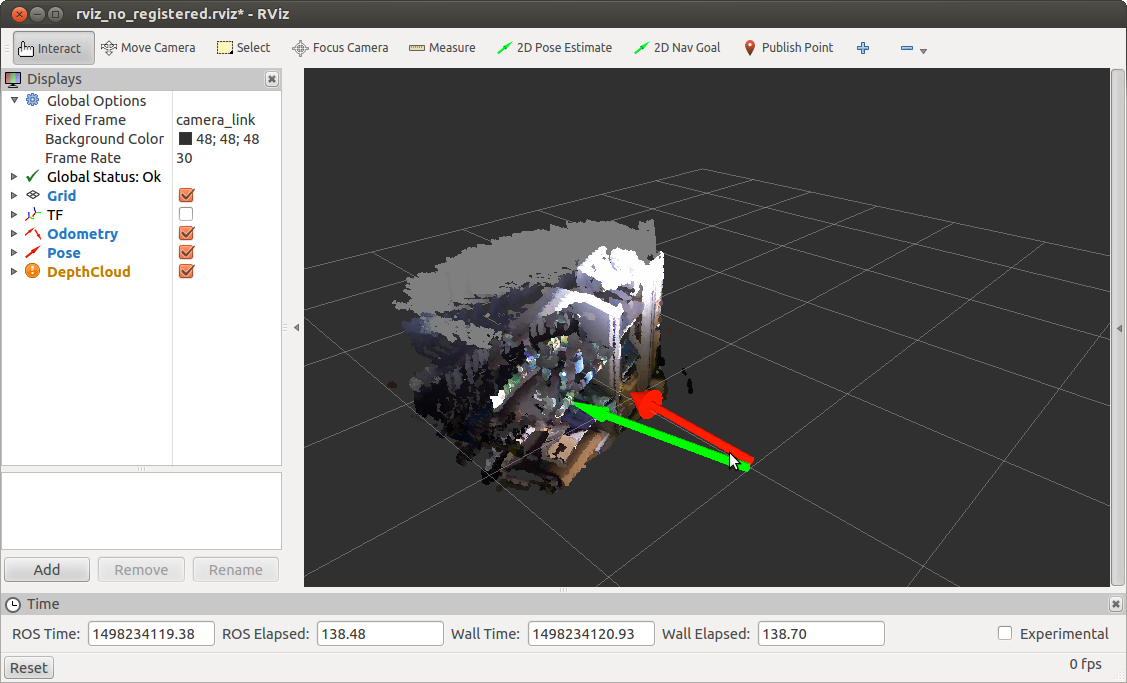Activate the Move Camera tool

coord(148,48)
